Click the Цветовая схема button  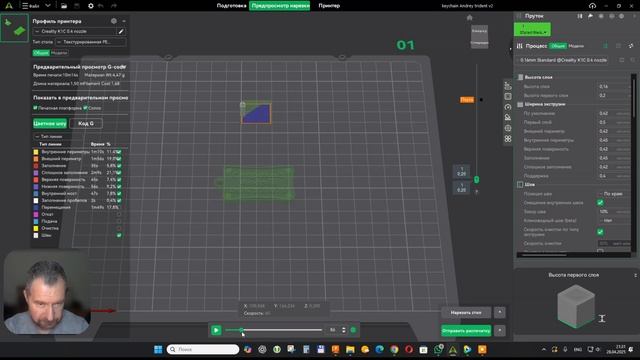point(50,123)
